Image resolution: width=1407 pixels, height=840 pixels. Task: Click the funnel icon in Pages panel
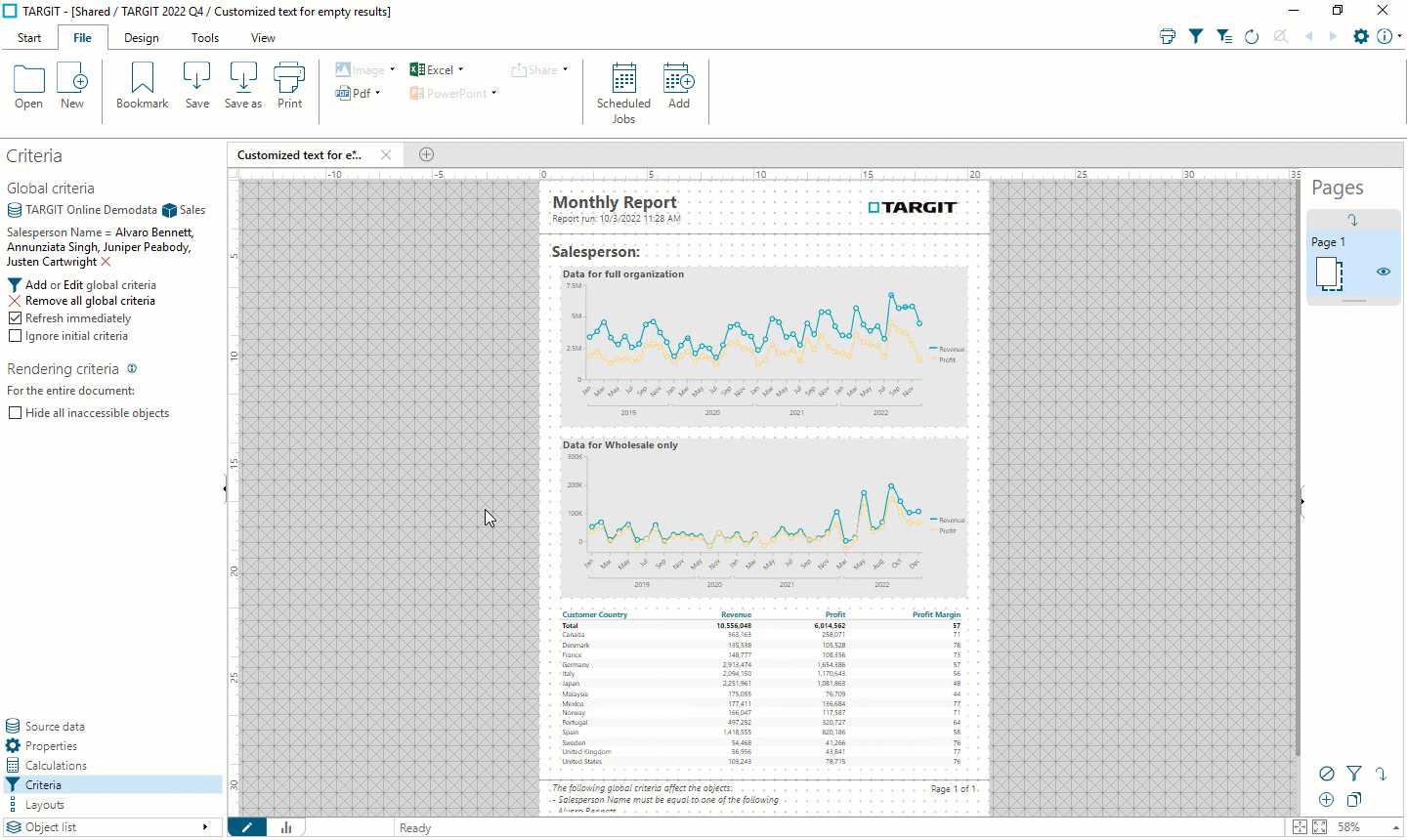[x=1354, y=774]
